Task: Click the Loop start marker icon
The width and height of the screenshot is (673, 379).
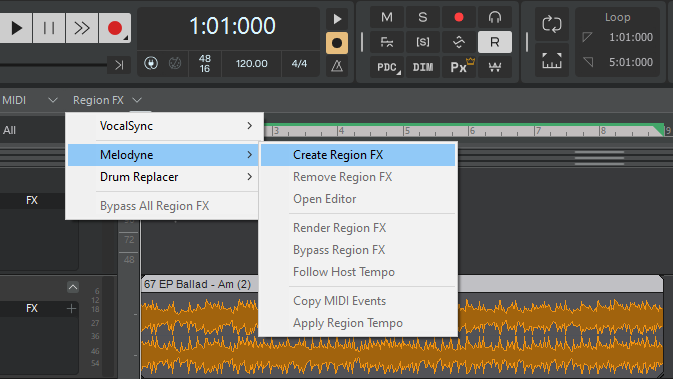Action: [x=588, y=37]
